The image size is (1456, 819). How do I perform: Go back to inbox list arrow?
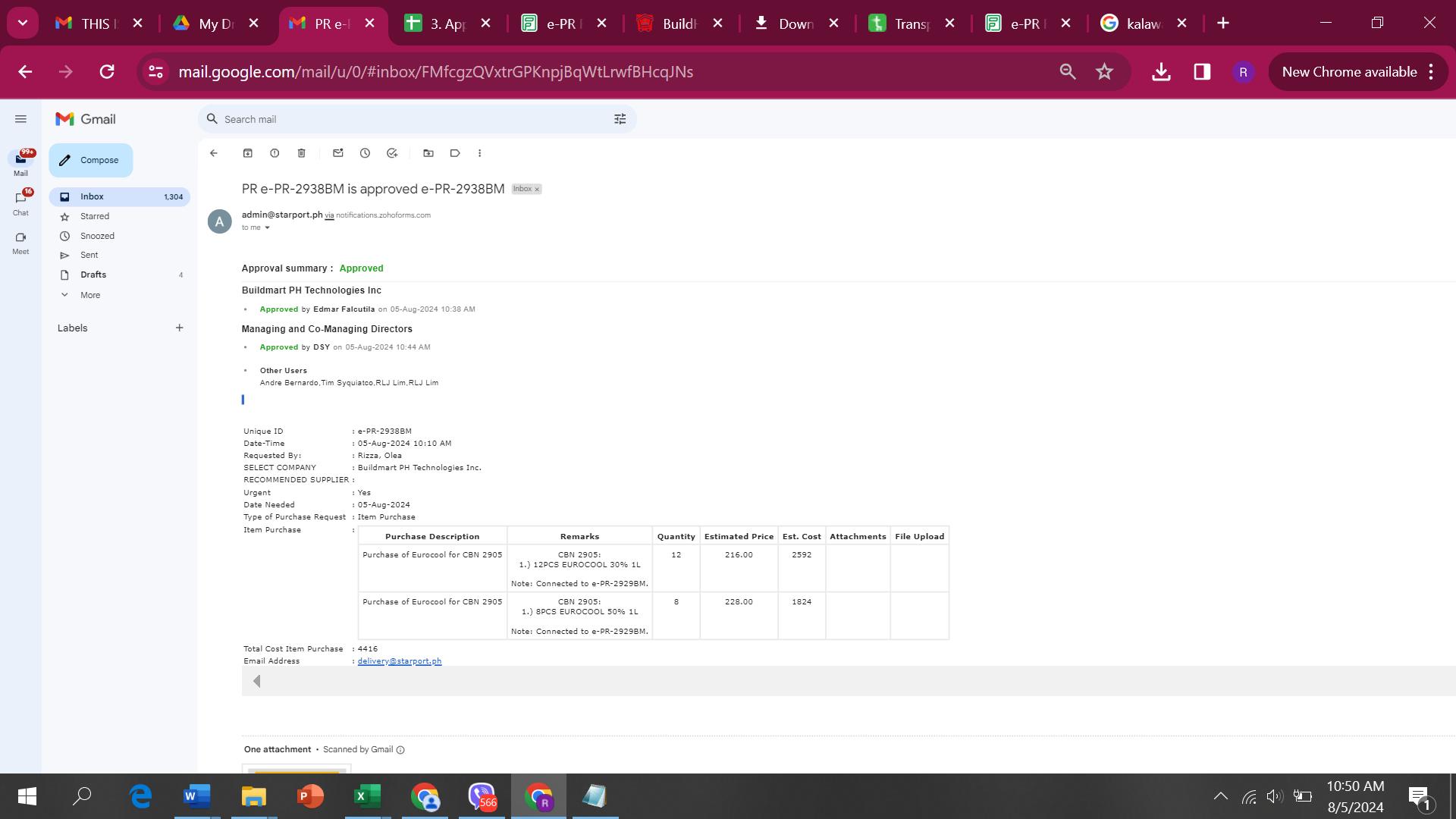(x=214, y=153)
